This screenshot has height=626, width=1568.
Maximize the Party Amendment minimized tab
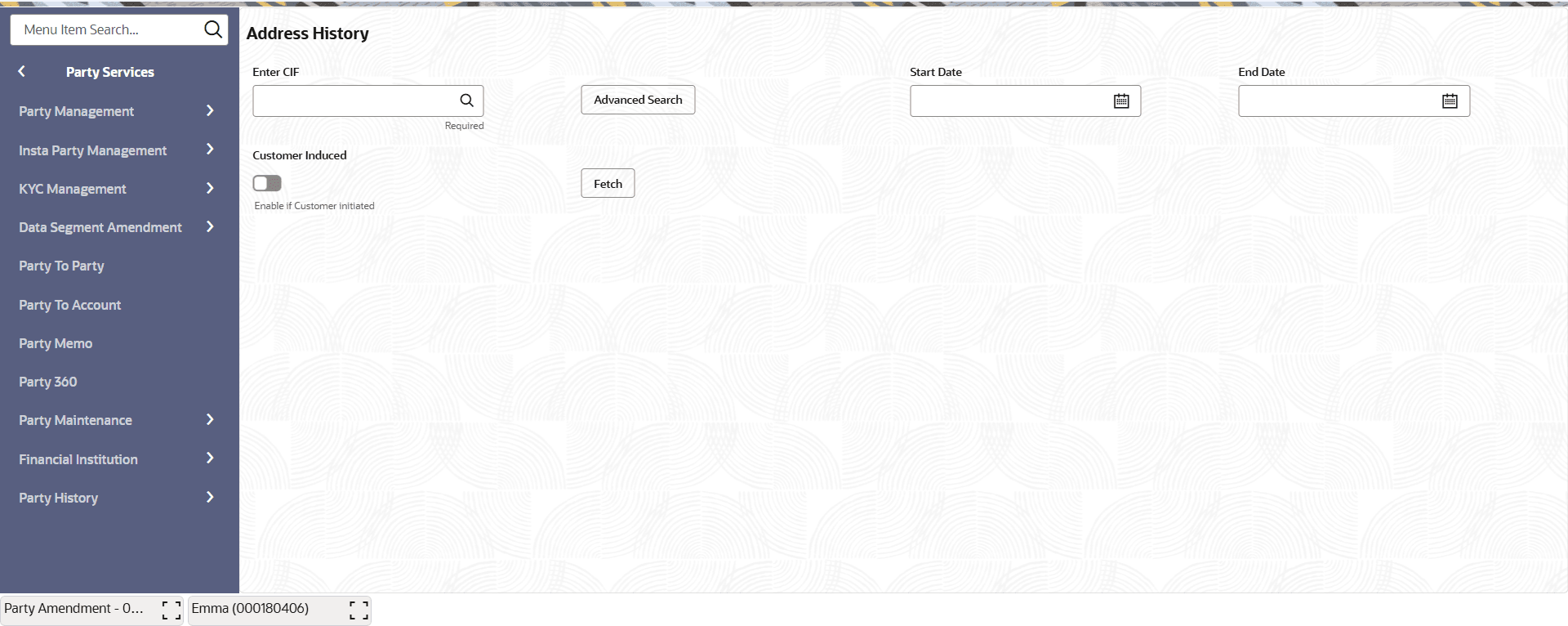pyautogui.click(x=171, y=610)
